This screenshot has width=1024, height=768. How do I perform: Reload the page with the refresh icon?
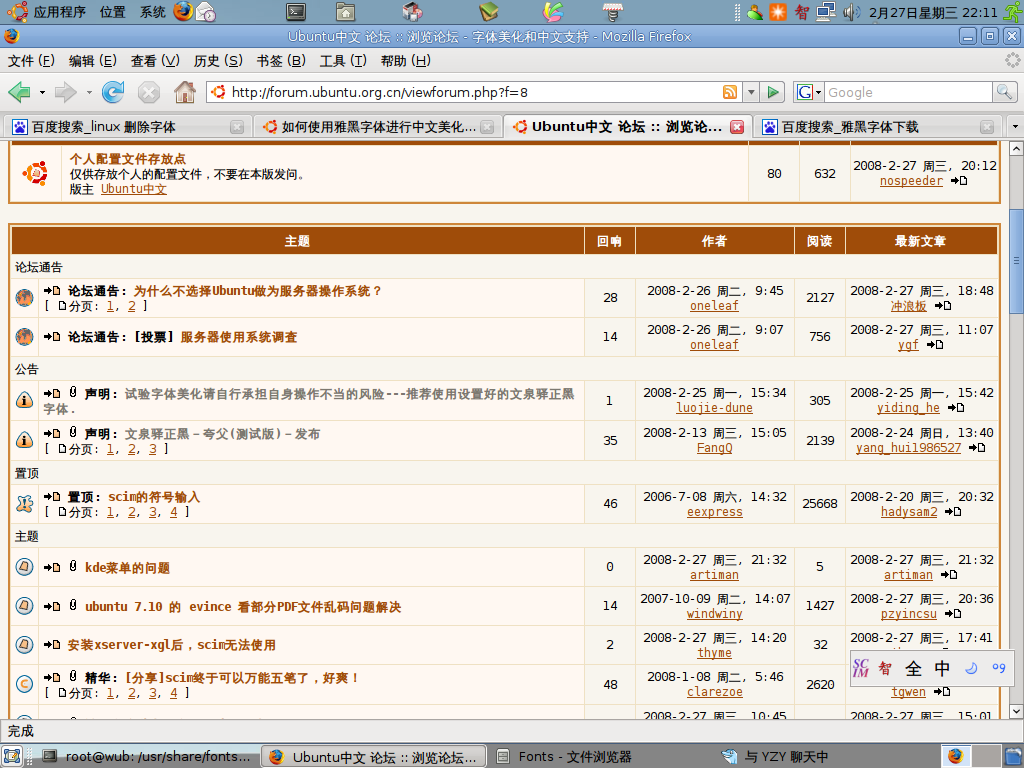click(112, 92)
